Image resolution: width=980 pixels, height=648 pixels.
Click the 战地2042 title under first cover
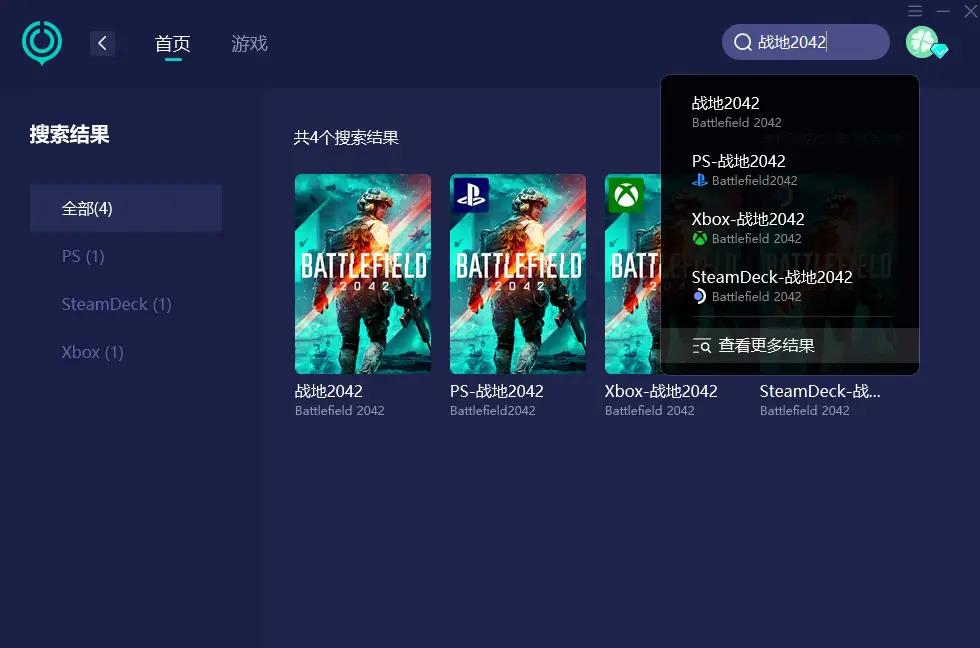[329, 391]
